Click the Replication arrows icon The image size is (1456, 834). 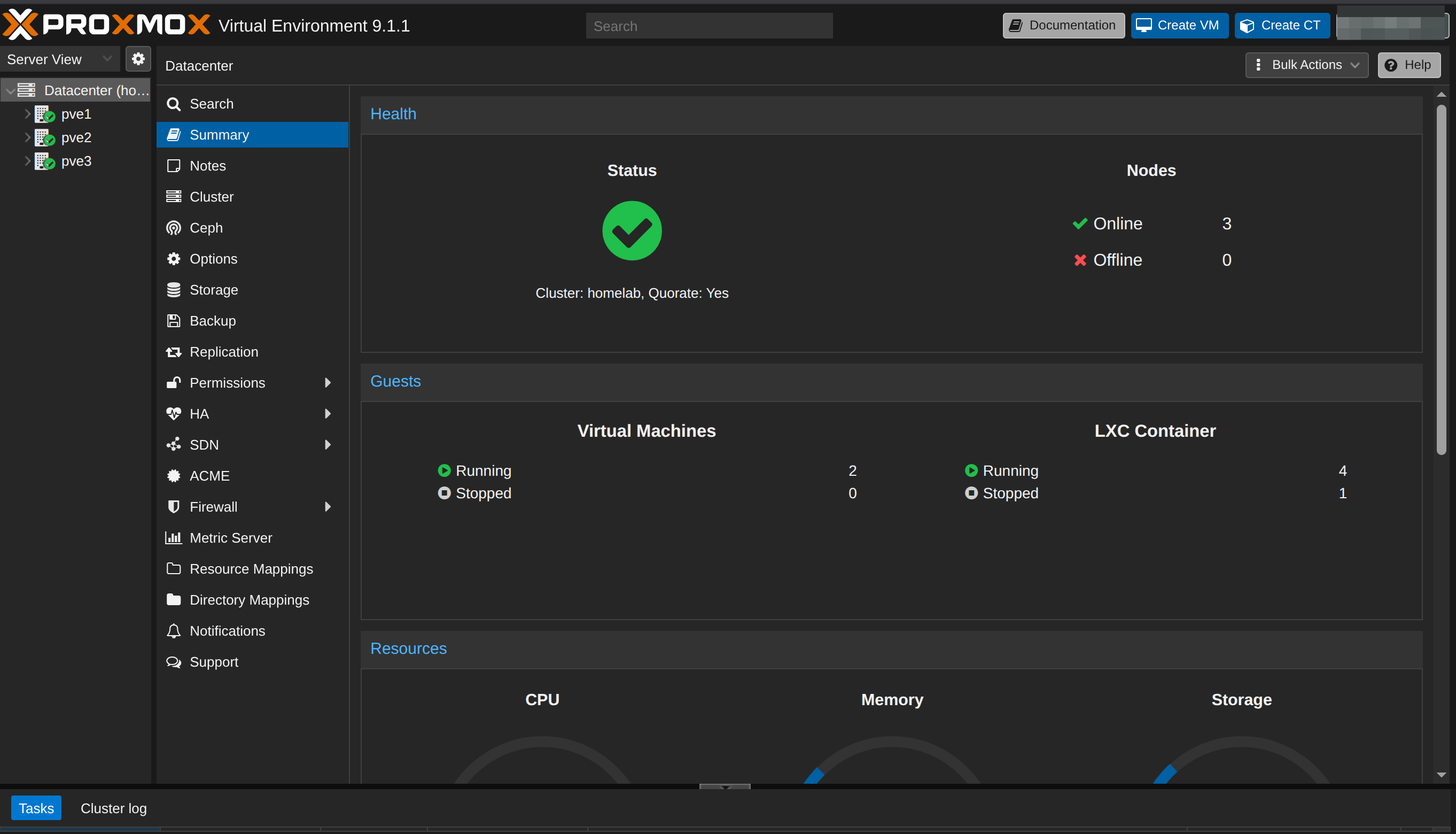174,352
